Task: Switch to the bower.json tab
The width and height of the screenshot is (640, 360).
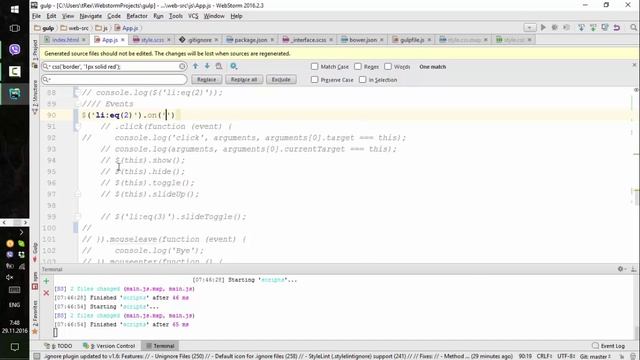Action: point(362,40)
